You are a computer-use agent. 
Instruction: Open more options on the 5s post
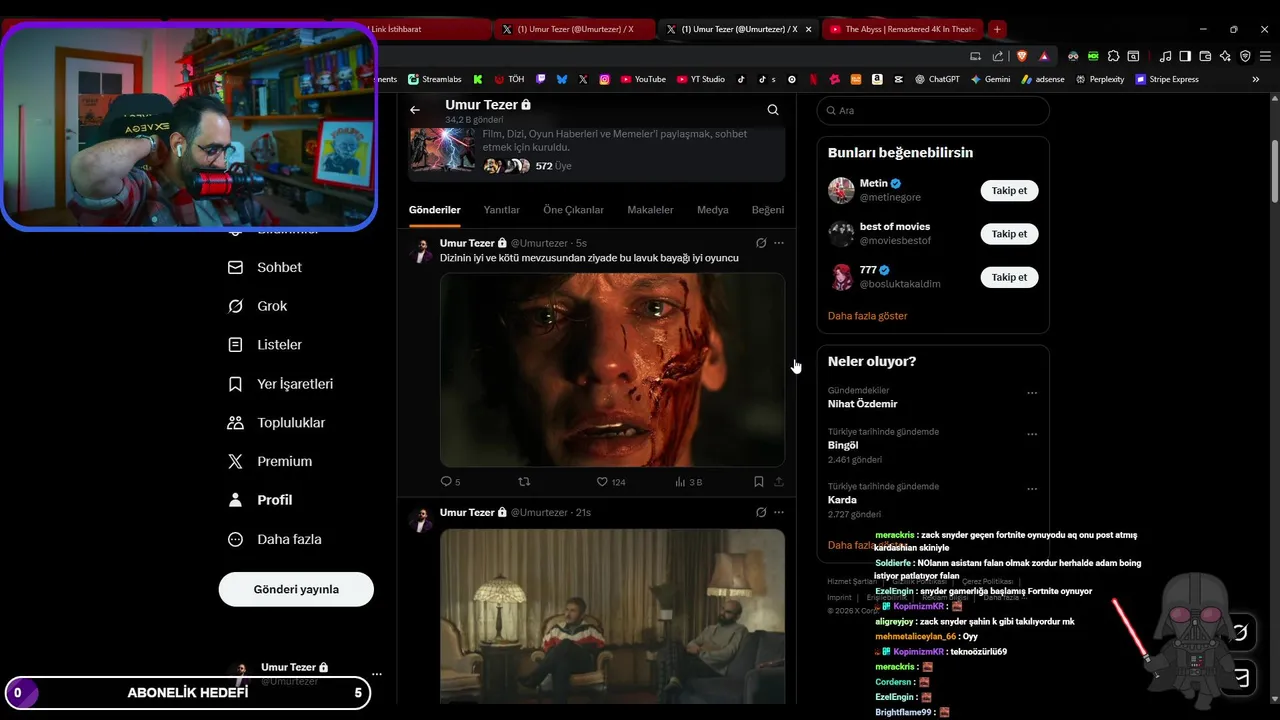779,243
